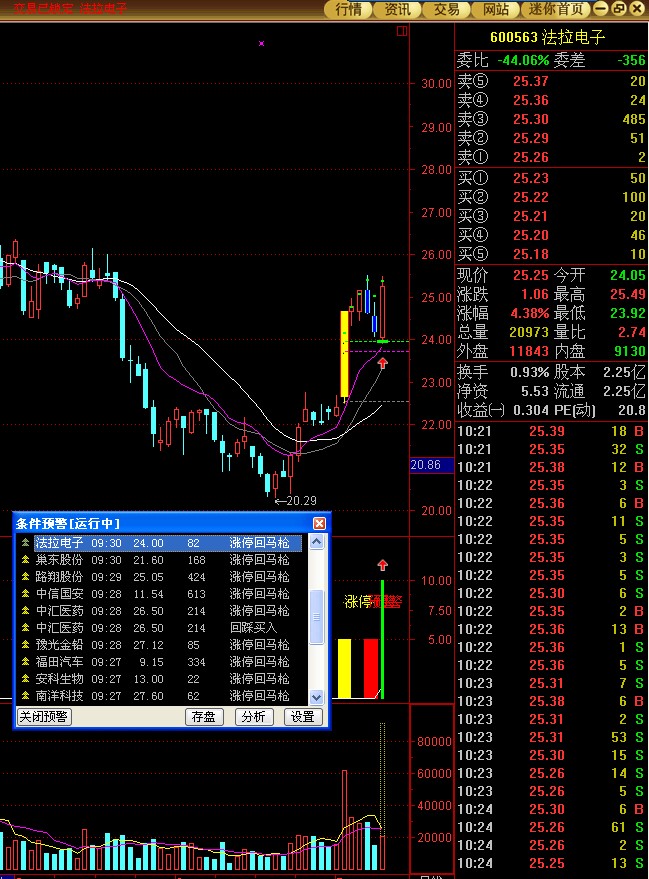Click the 10:21 trade at 25.39
The image size is (649, 879).
click(x=551, y=431)
